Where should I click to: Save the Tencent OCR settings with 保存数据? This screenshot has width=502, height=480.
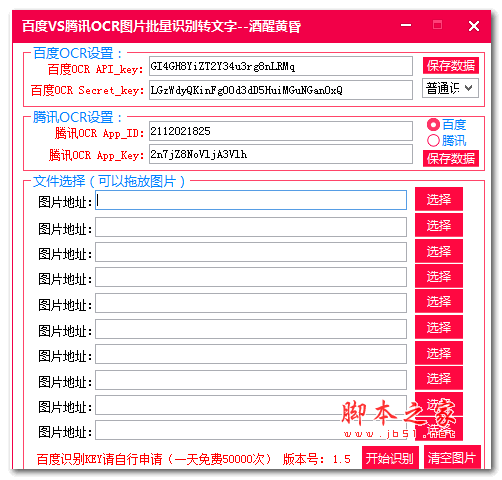451,158
